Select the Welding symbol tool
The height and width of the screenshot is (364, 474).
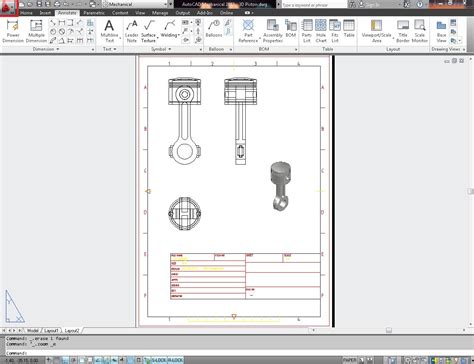169,28
